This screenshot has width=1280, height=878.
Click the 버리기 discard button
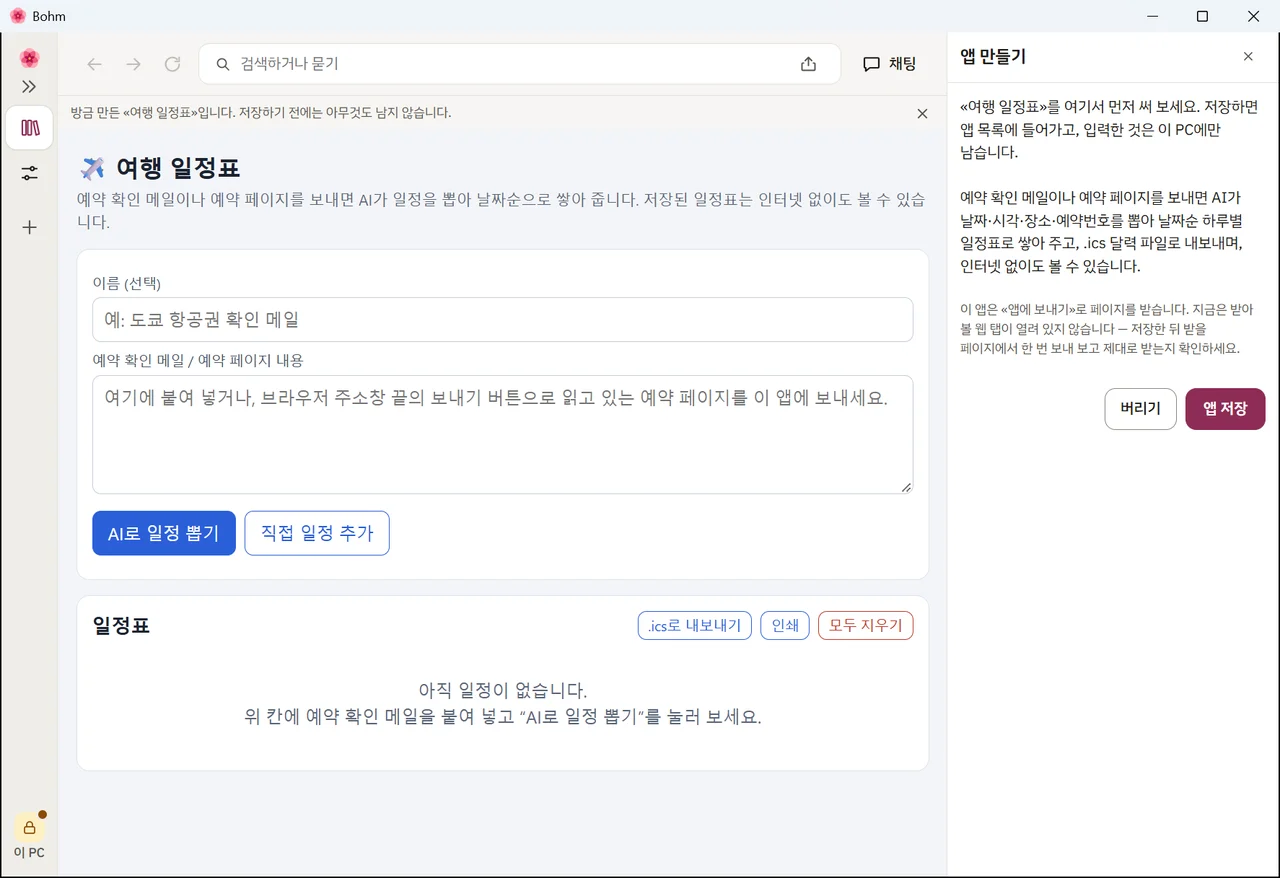[1140, 409]
